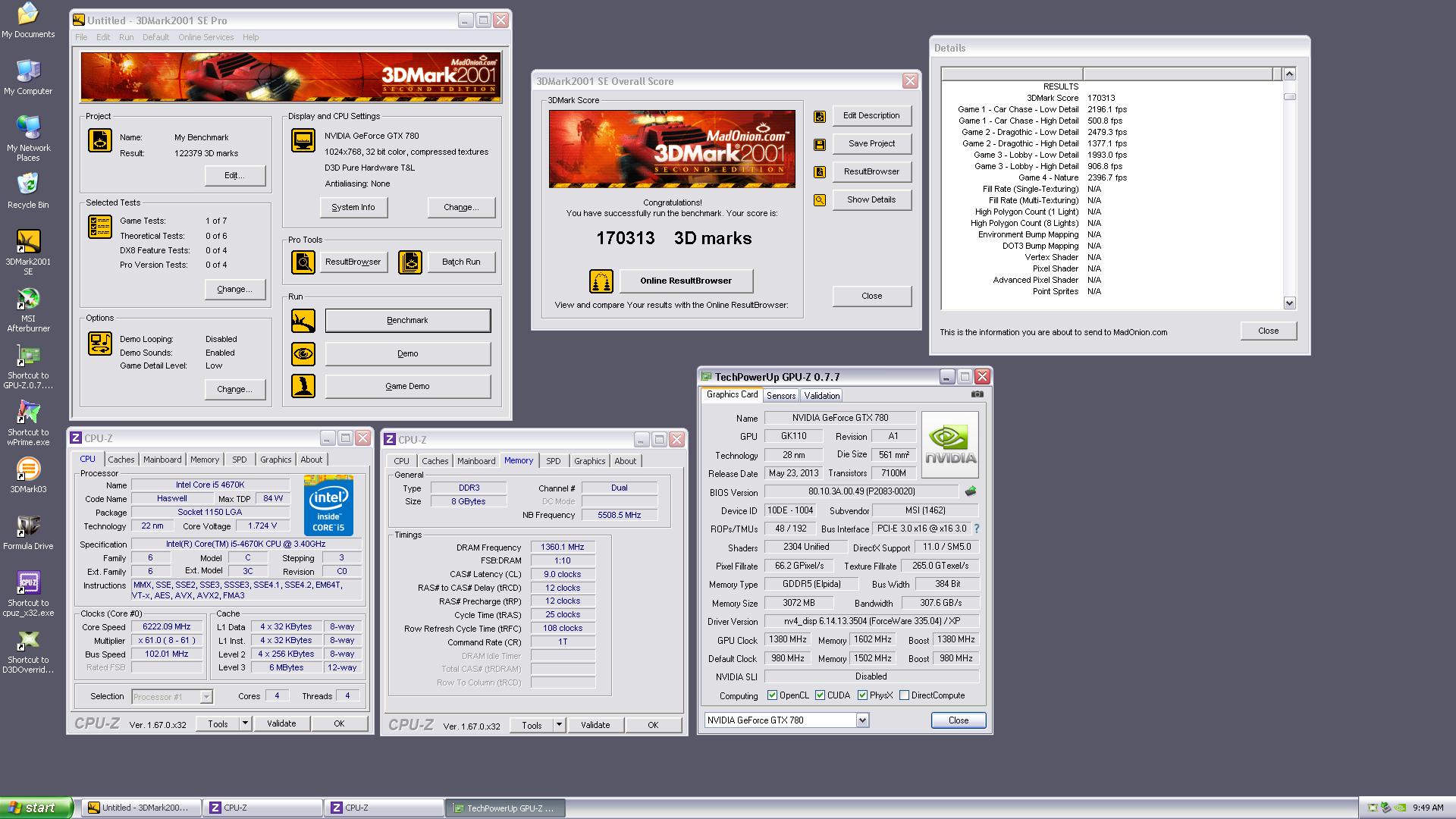Expand the Tools dropdown arrow in left CPU-Z
1456x819 pixels.
click(x=245, y=723)
